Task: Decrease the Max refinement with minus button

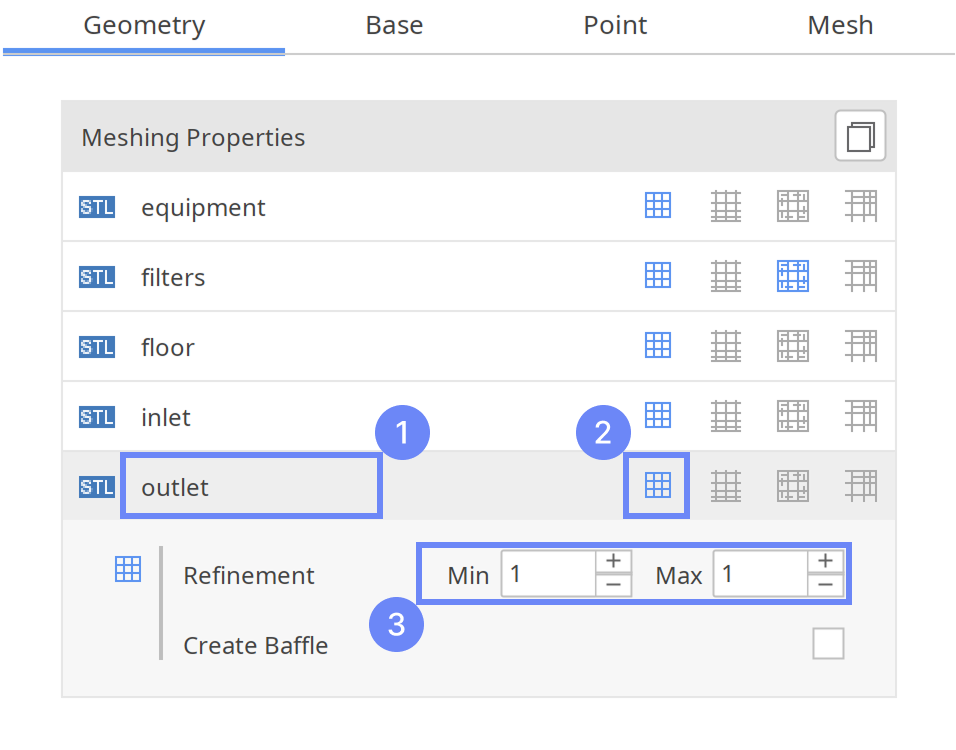Action: click(x=825, y=586)
